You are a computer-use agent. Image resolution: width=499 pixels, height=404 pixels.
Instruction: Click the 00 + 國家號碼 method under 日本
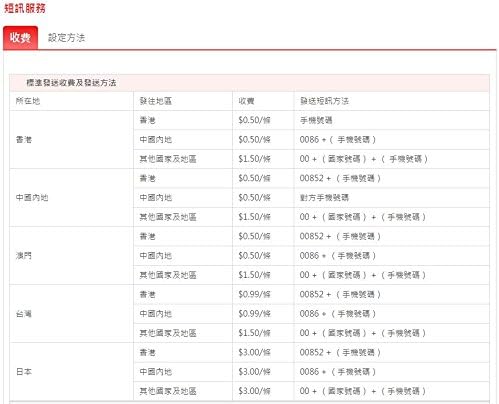pyautogui.click(x=363, y=391)
